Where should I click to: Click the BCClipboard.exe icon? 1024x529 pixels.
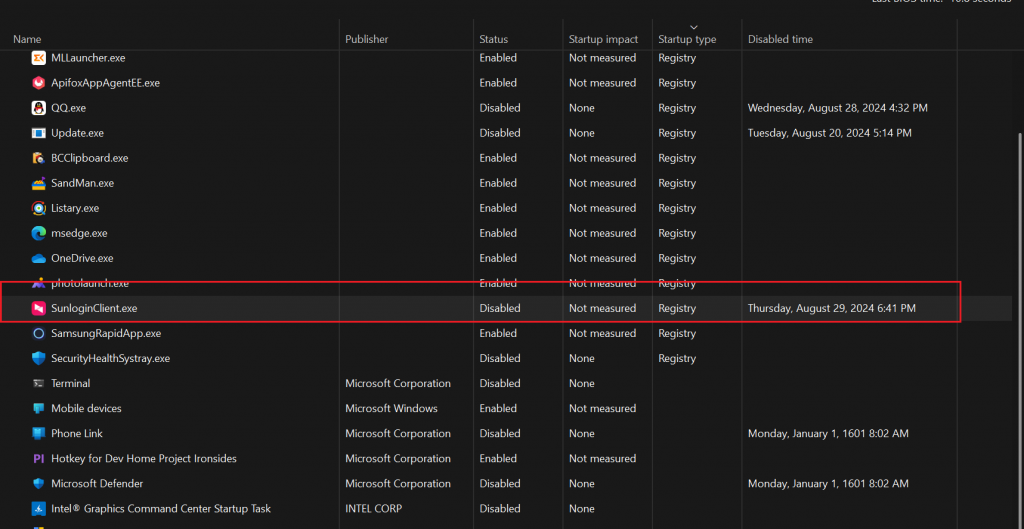[39, 158]
